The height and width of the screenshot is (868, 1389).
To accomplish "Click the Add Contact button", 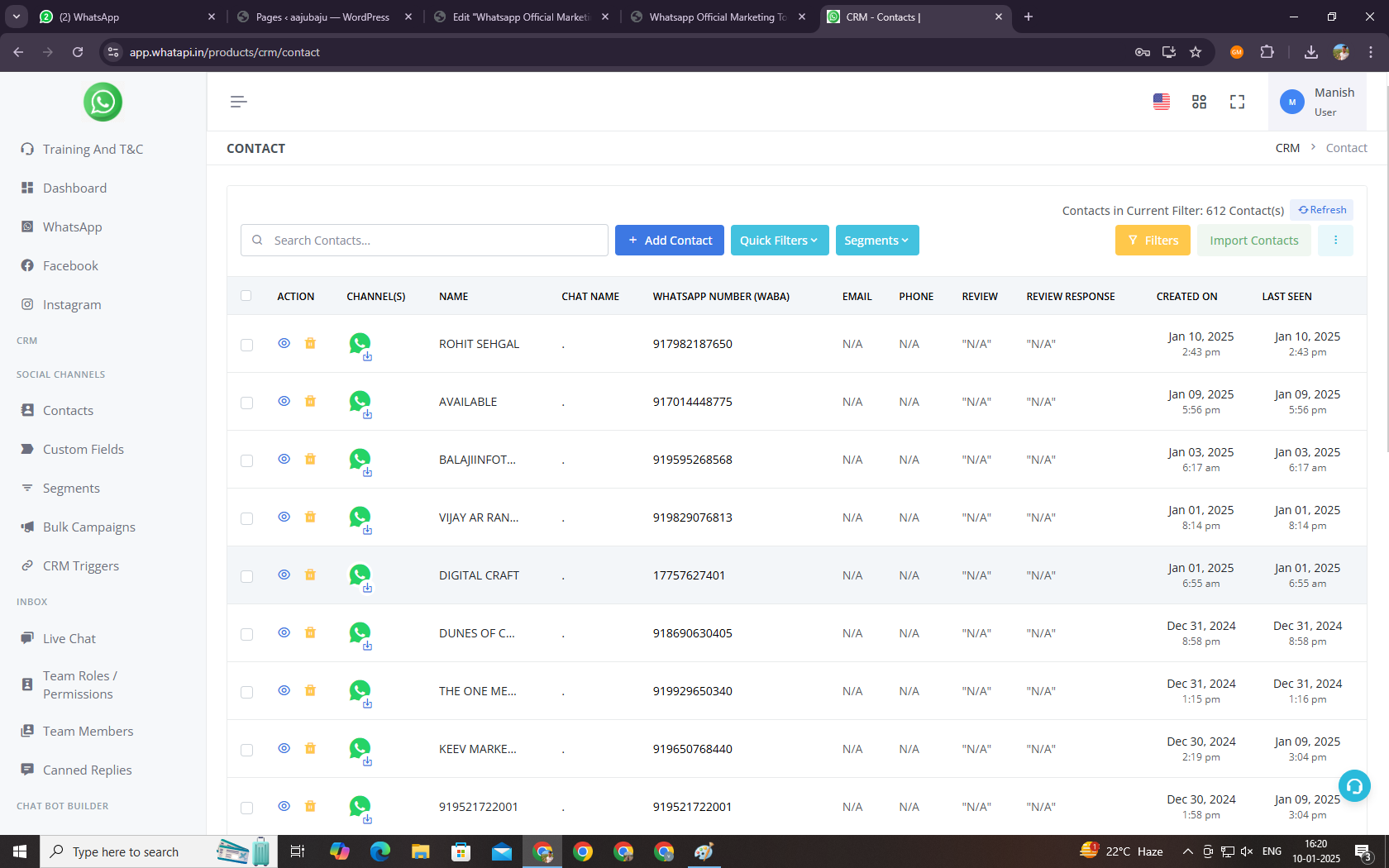I will (x=670, y=240).
